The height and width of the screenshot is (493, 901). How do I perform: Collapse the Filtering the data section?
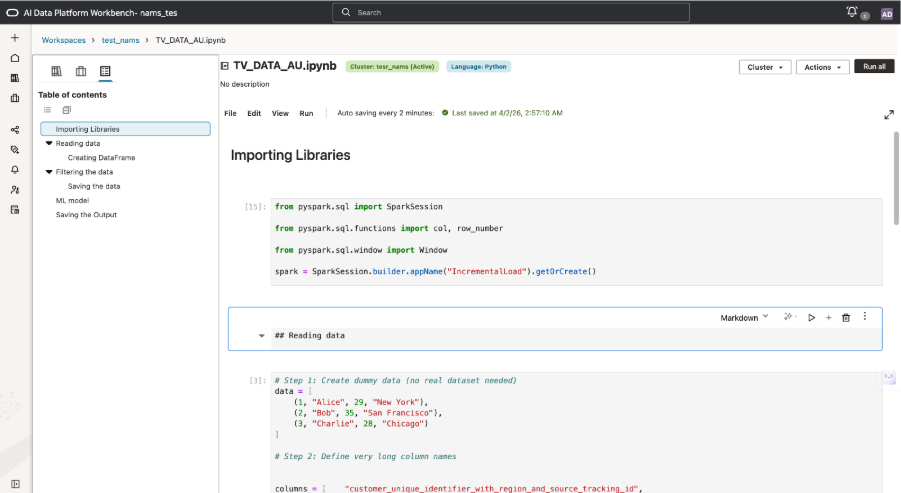[49, 172]
